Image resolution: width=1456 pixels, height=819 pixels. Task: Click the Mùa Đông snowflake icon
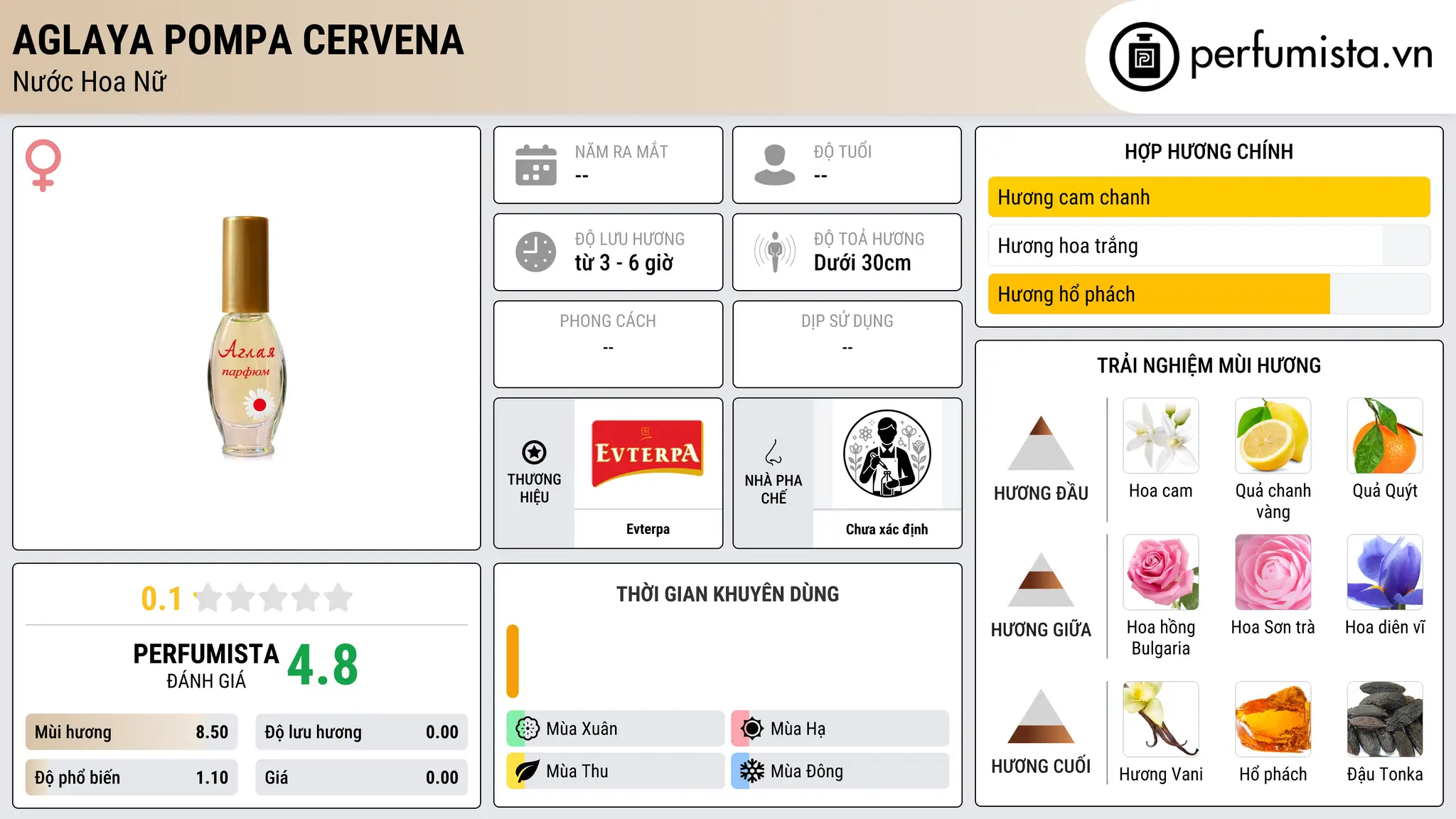(751, 771)
